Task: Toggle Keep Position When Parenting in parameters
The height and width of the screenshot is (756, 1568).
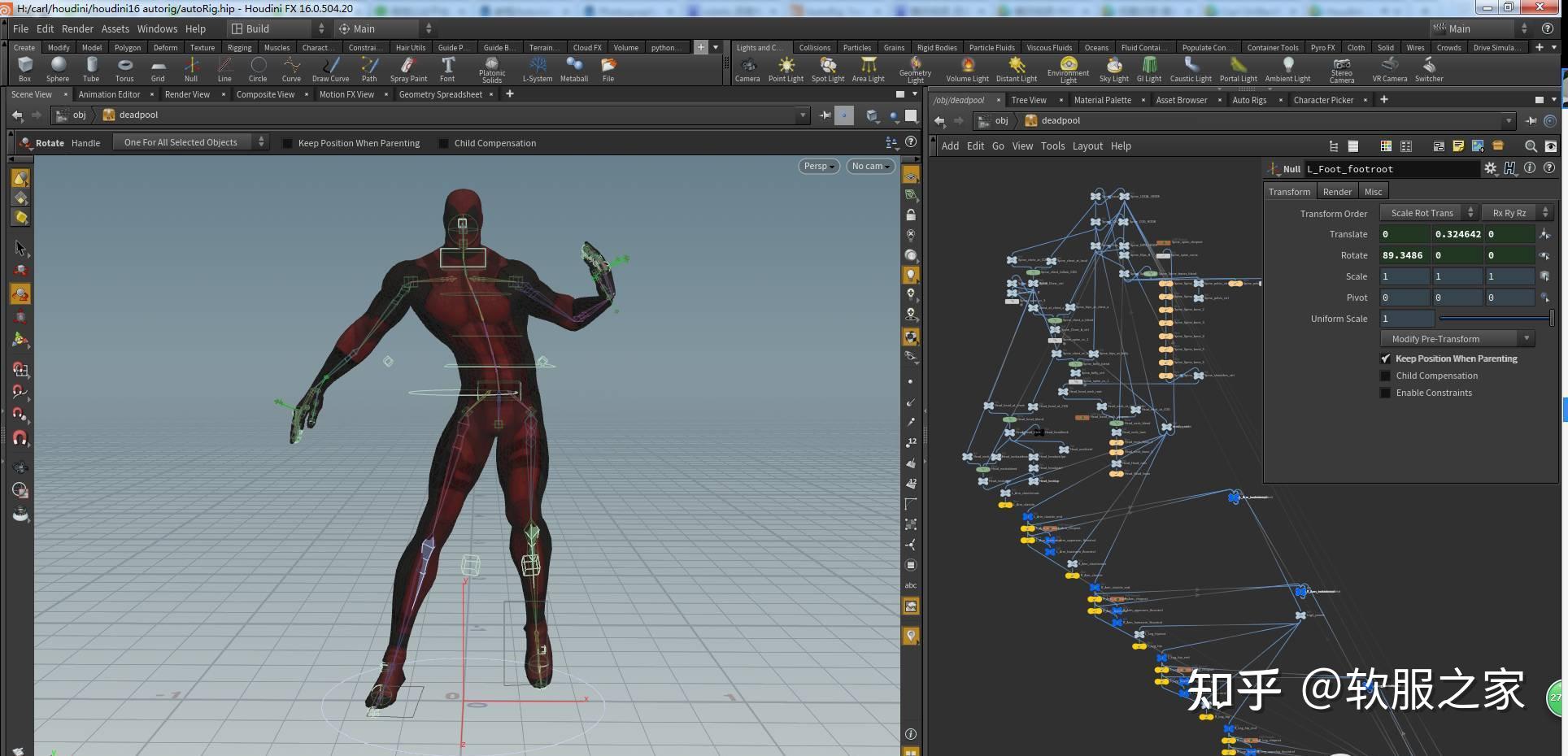Action: click(x=1386, y=358)
